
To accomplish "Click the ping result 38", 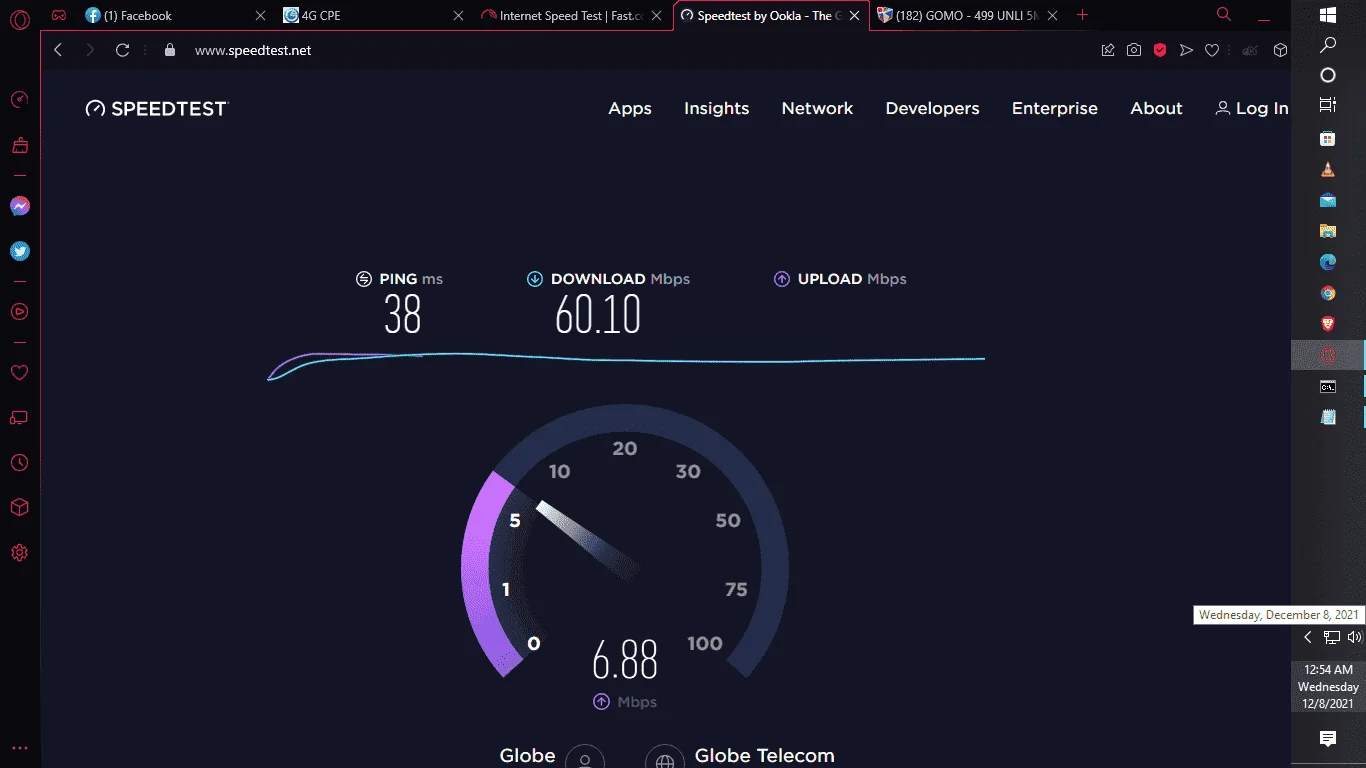I will coord(403,316).
